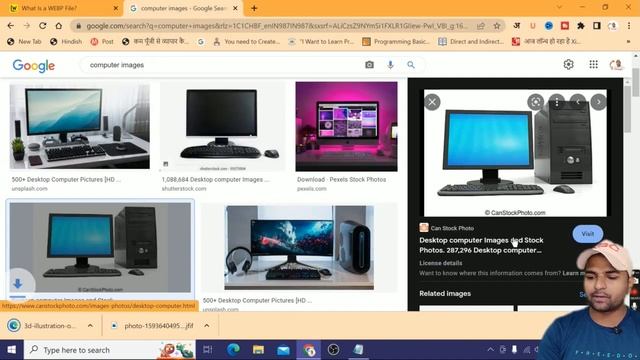This screenshot has height=360, width=640.
Task: Start voice search with microphone icon
Action: coord(390,65)
